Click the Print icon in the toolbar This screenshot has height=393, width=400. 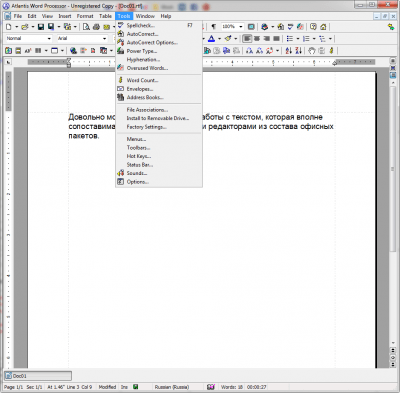96,27
